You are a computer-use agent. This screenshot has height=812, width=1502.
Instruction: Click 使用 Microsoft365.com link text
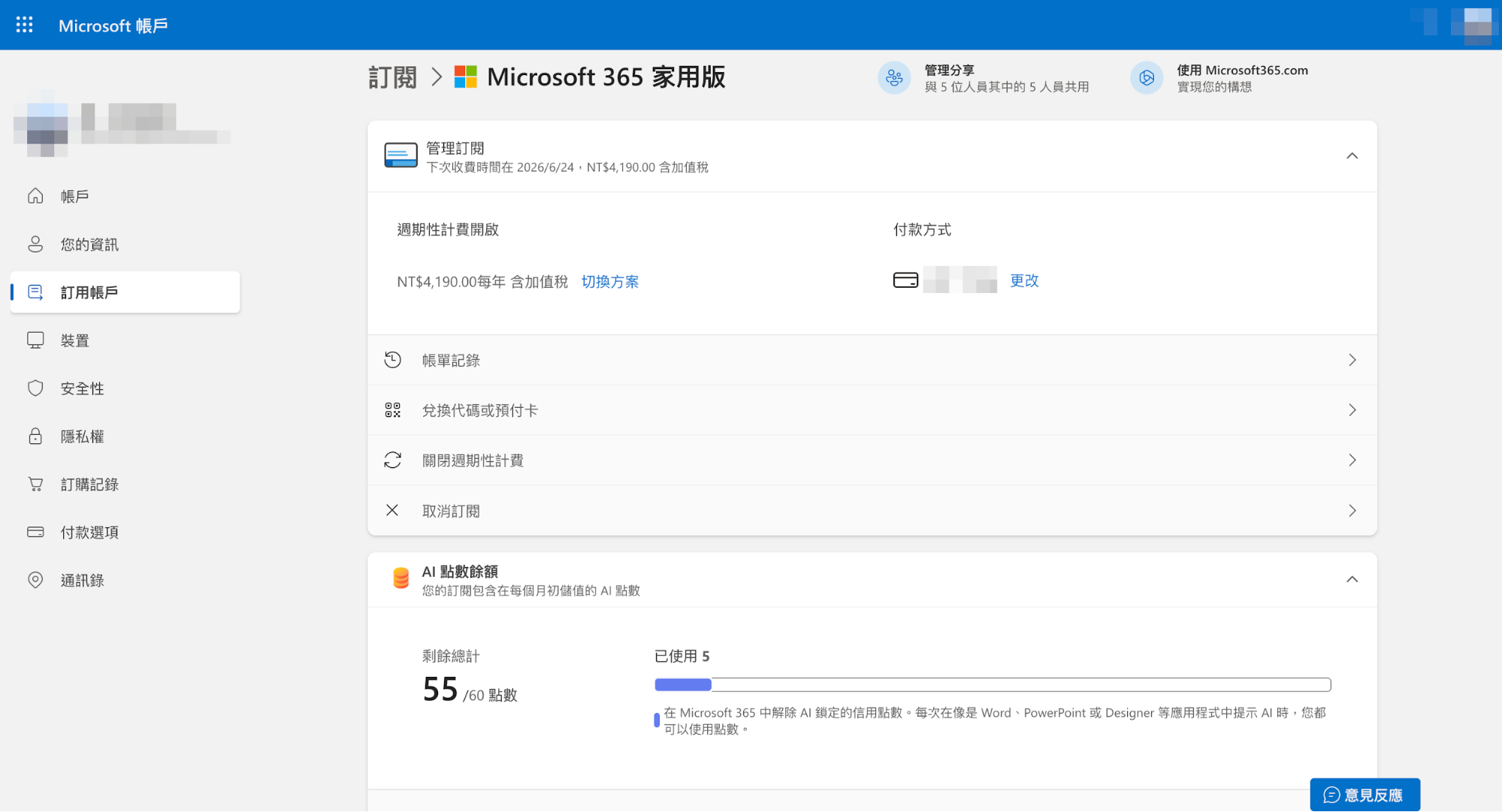coord(1242,70)
